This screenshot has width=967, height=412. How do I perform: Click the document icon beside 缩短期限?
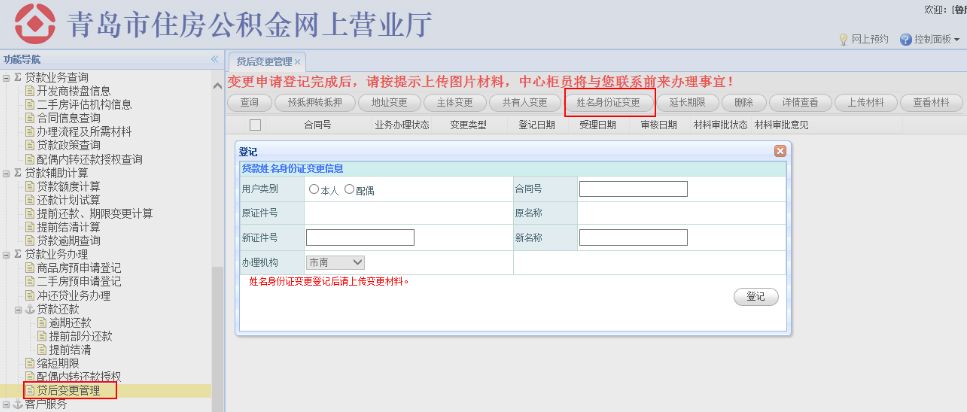[30, 363]
